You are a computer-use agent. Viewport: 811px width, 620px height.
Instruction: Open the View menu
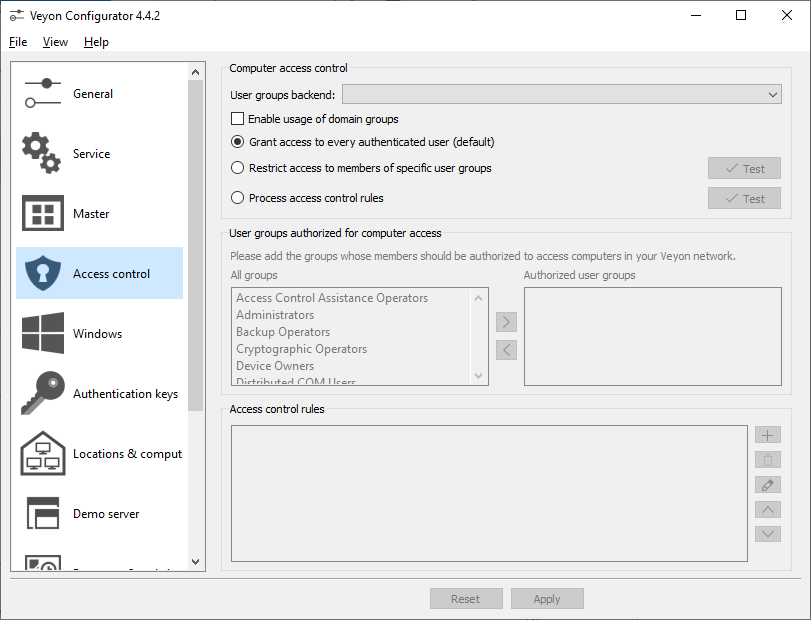point(55,42)
